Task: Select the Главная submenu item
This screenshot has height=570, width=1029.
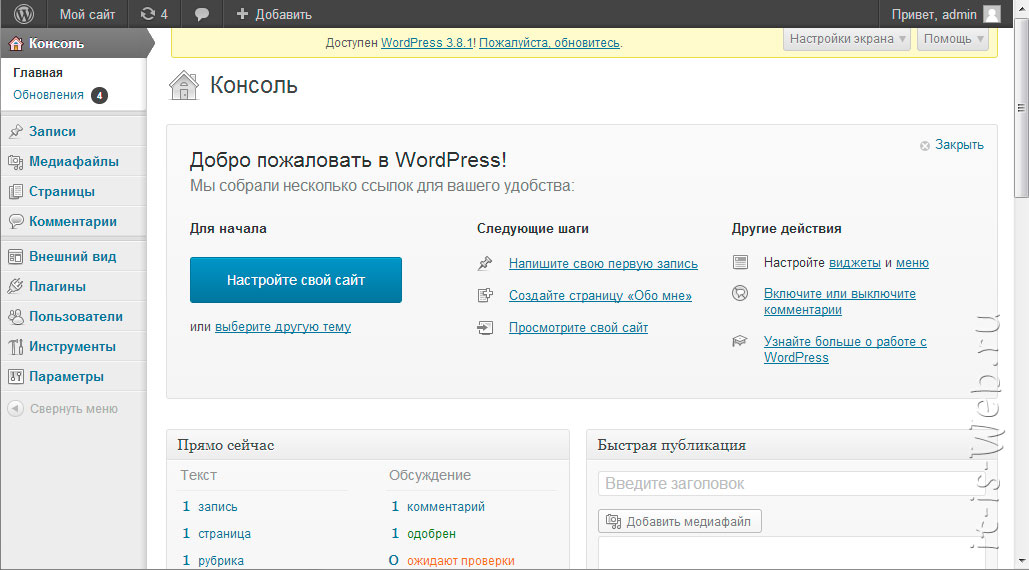Action: pos(38,73)
